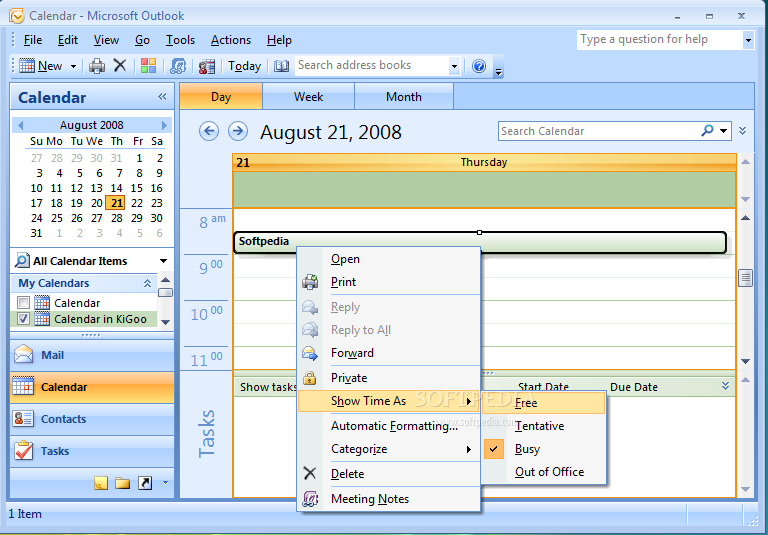Go back to the previous day
Image resolution: width=768 pixels, height=535 pixels.
pyautogui.click(x=209, y=131)
